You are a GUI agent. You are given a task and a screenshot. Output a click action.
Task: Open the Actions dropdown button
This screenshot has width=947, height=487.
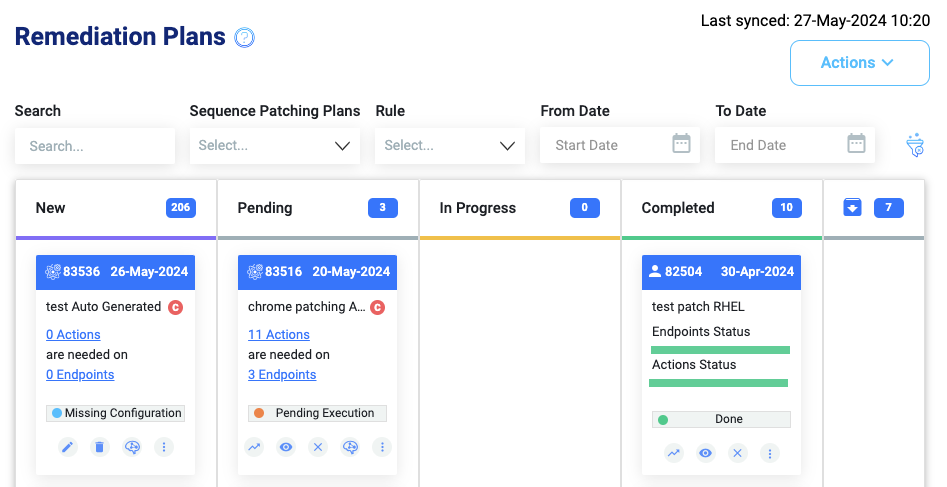[x=859, y=63]
